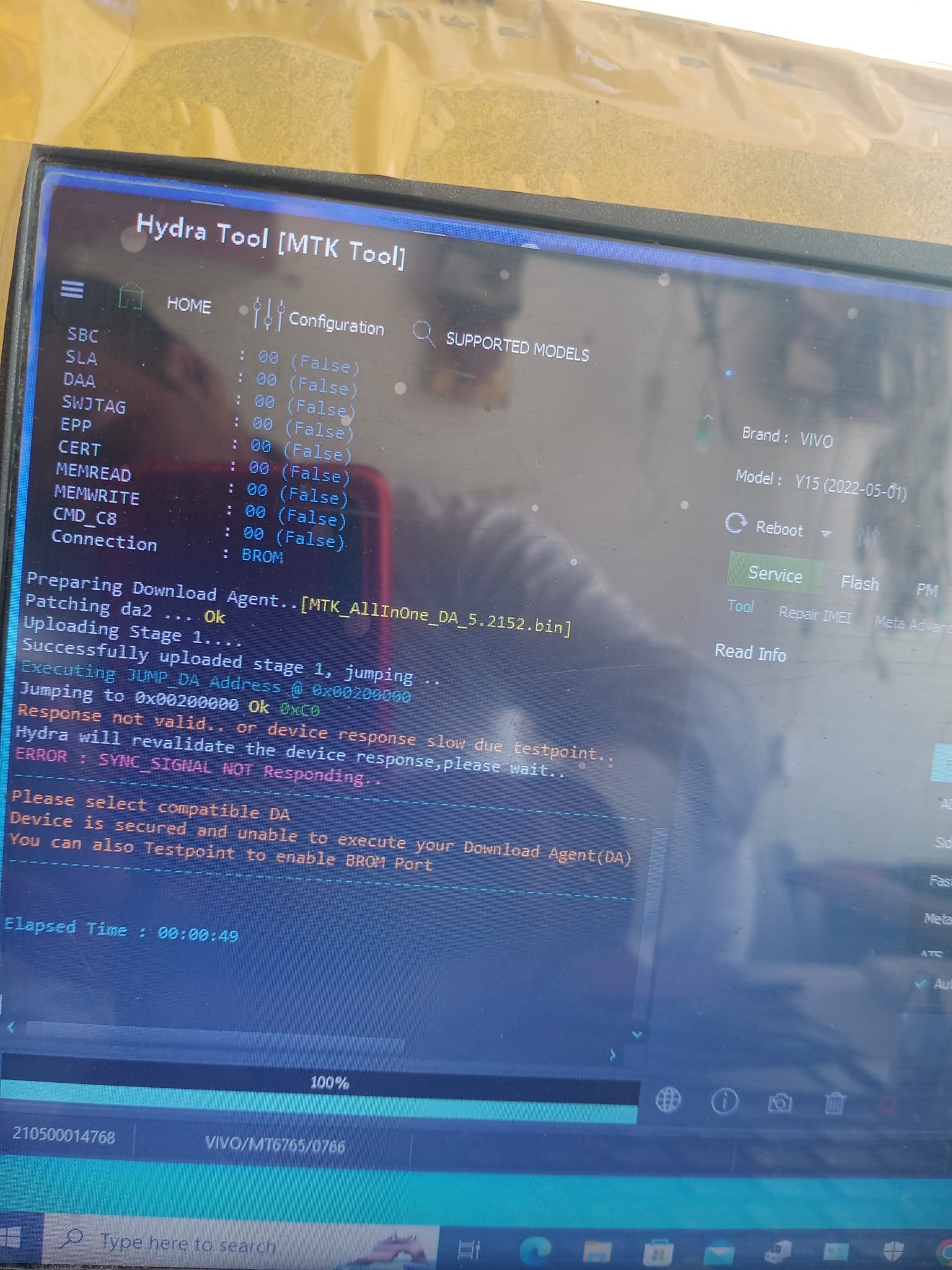Open the info icon below the log

point(724,1101)
